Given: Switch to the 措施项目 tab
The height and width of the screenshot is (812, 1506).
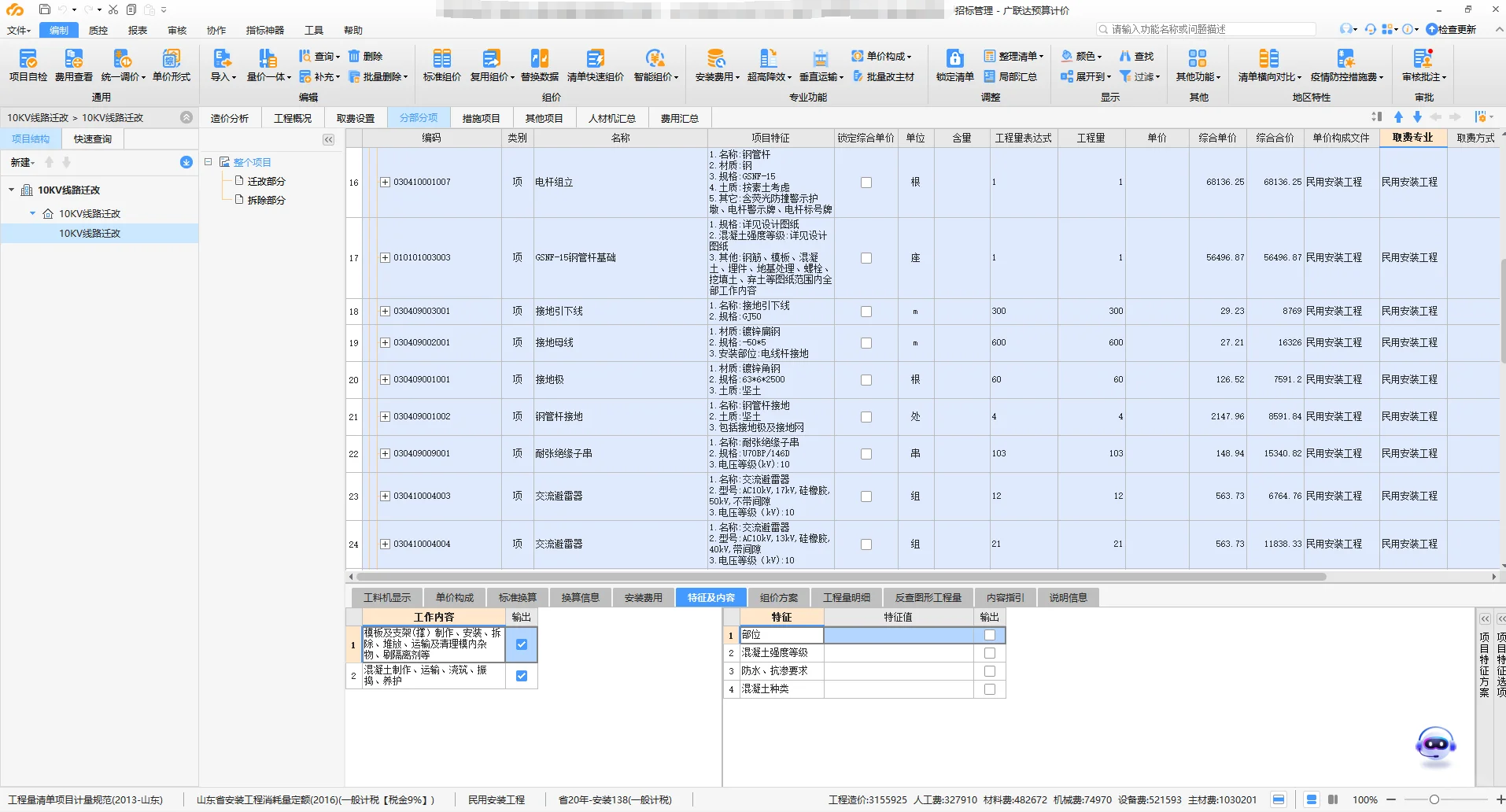Looking at the screenshot, I should point(481,118).
